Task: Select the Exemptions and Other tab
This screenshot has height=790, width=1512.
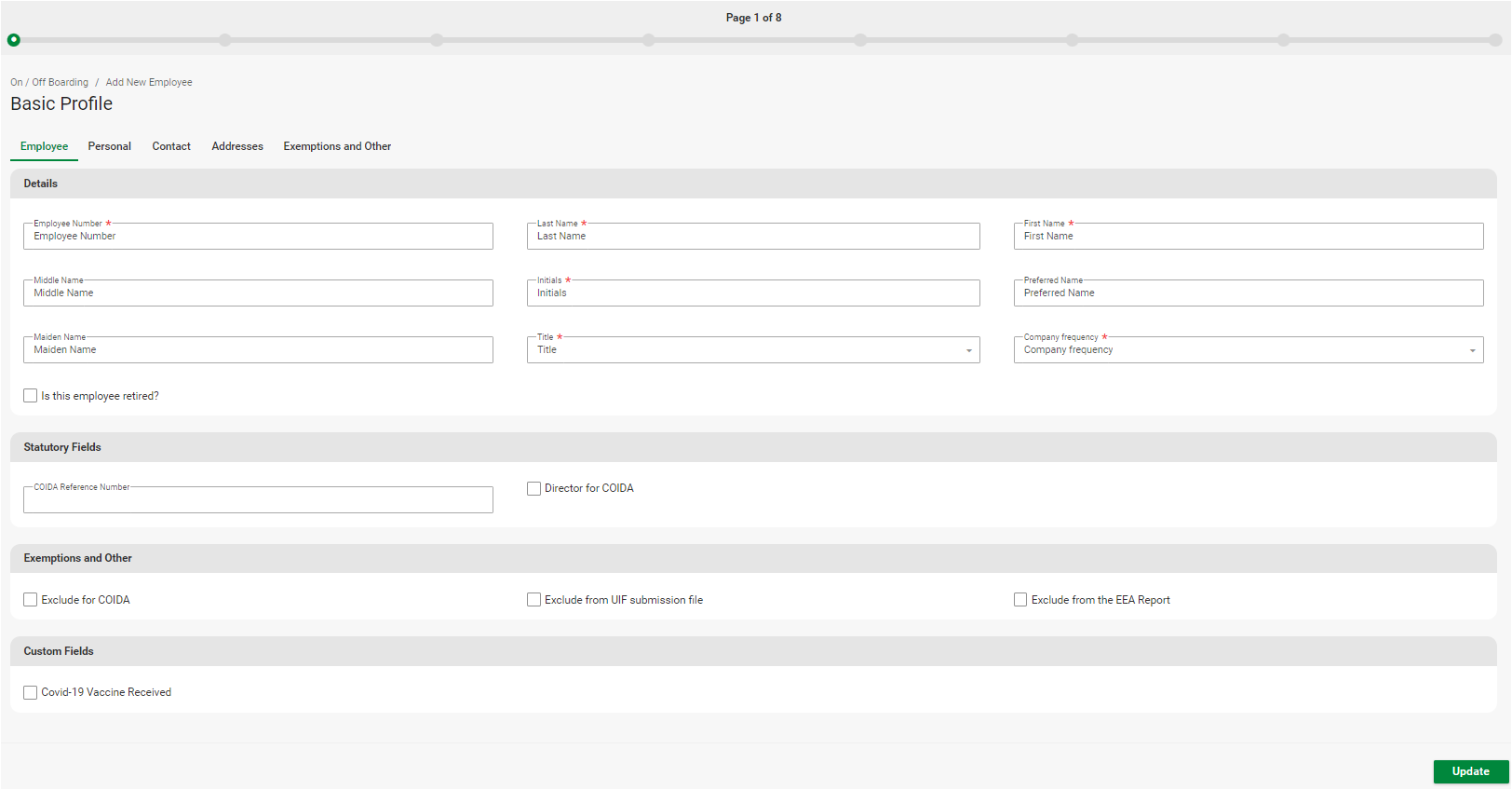Action: (337, 146)
